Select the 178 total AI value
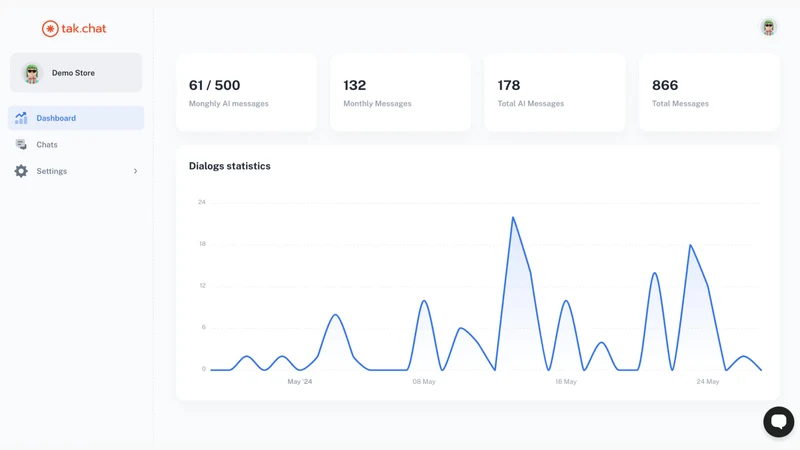 509,85
